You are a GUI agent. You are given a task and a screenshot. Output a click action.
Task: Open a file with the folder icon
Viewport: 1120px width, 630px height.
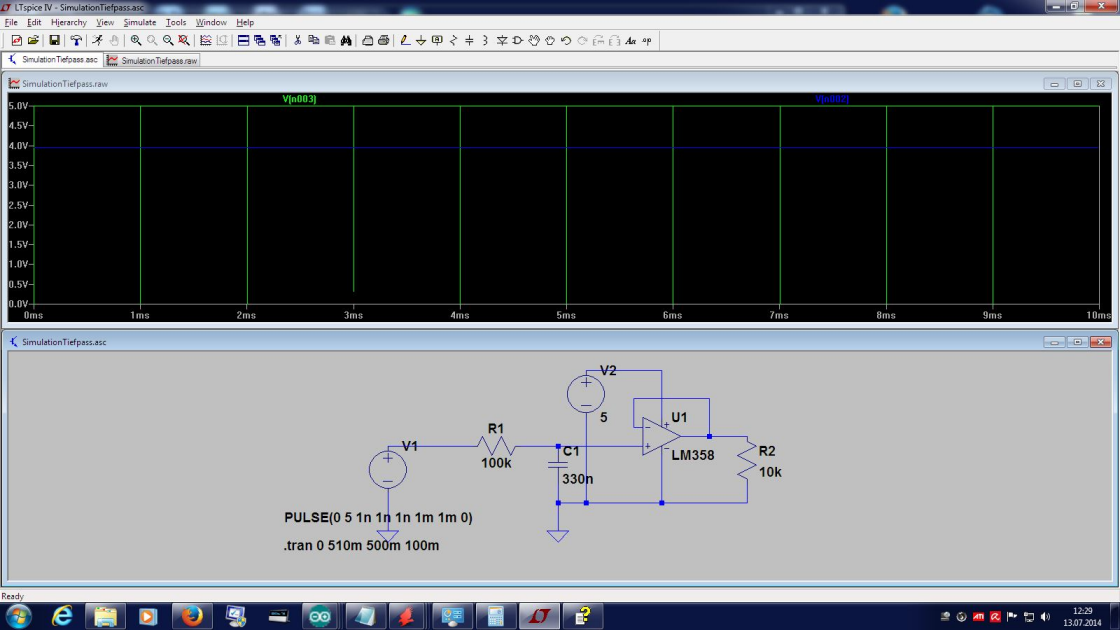[33, 41]
